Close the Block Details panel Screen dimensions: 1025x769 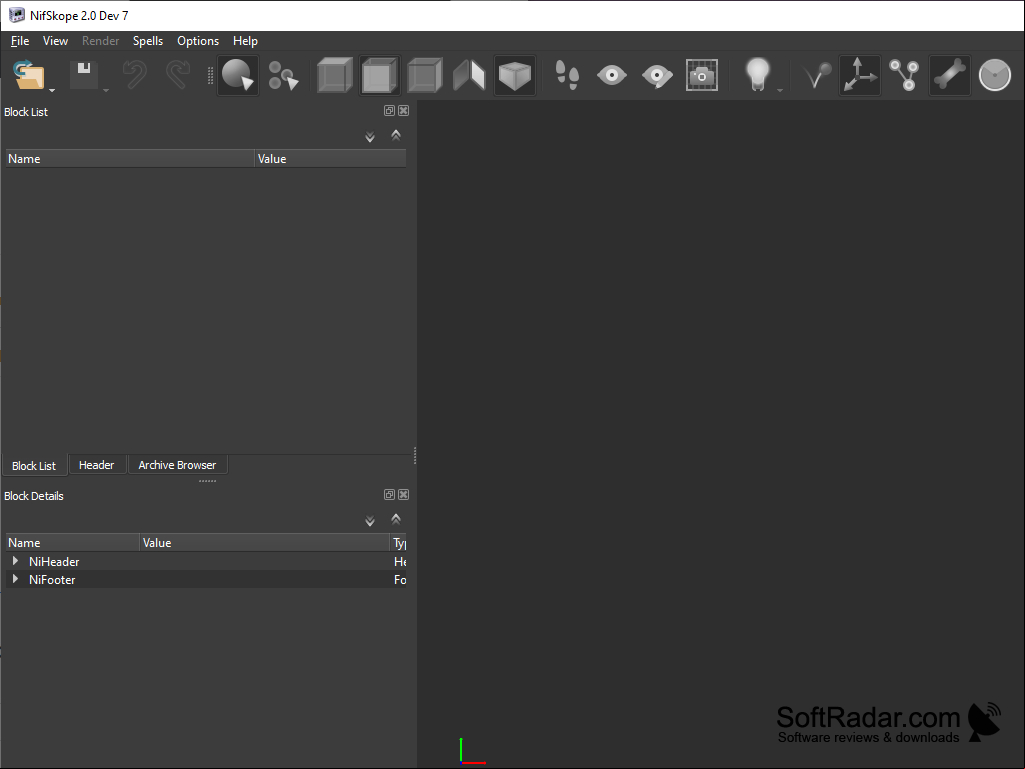pyautogui.click(x=403, y=494)
